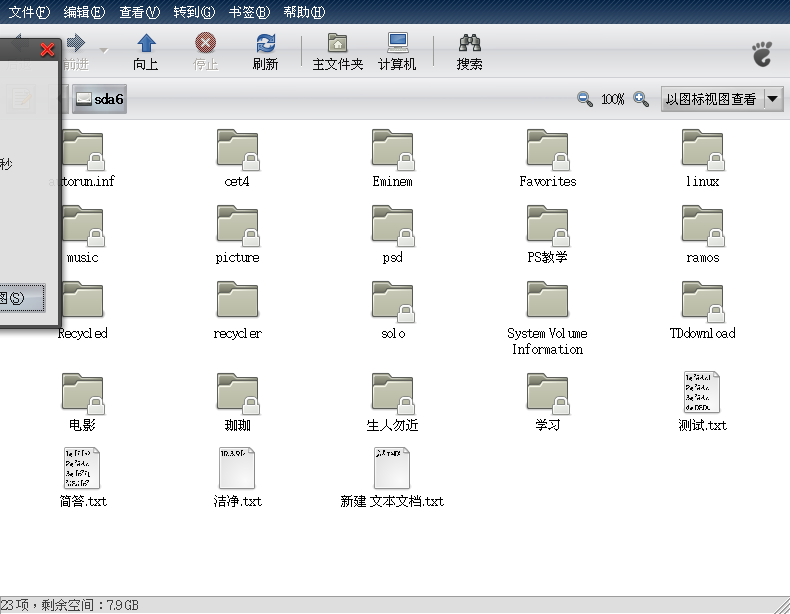Open the view mode dropdown 以图标视图查看
Viewport: 790px width, 614px height.
click(722, 99)
